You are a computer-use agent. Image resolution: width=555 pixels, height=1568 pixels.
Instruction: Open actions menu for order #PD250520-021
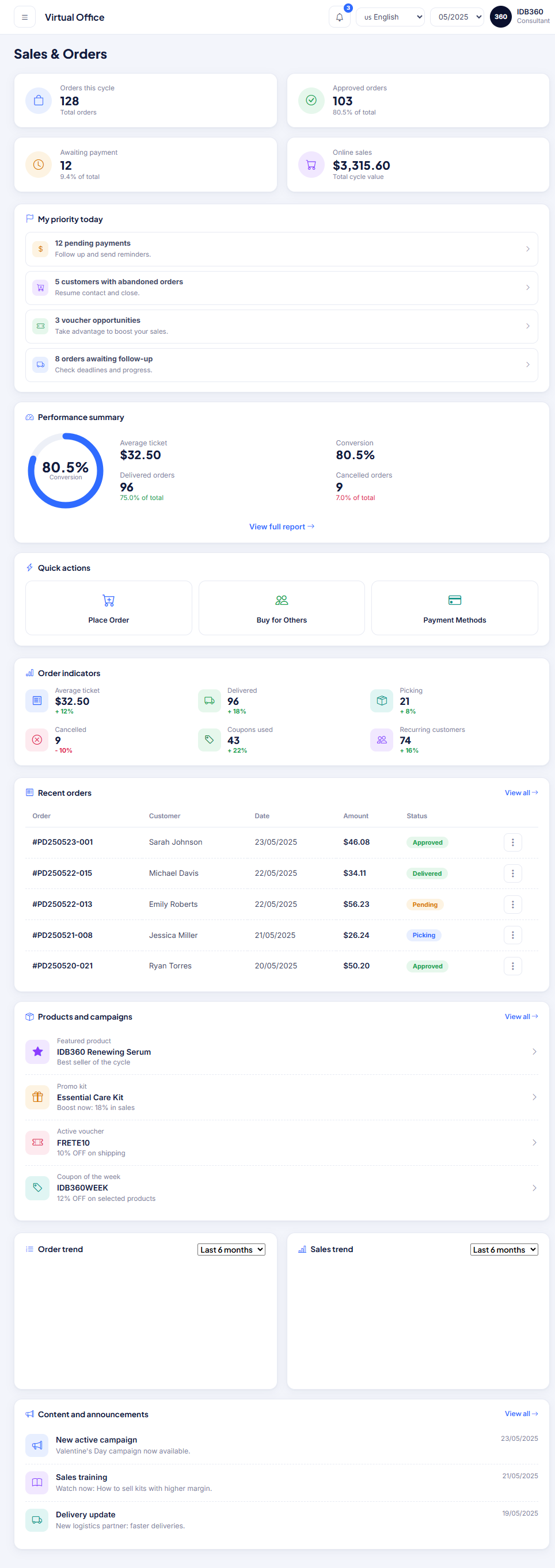pos(512,966)
